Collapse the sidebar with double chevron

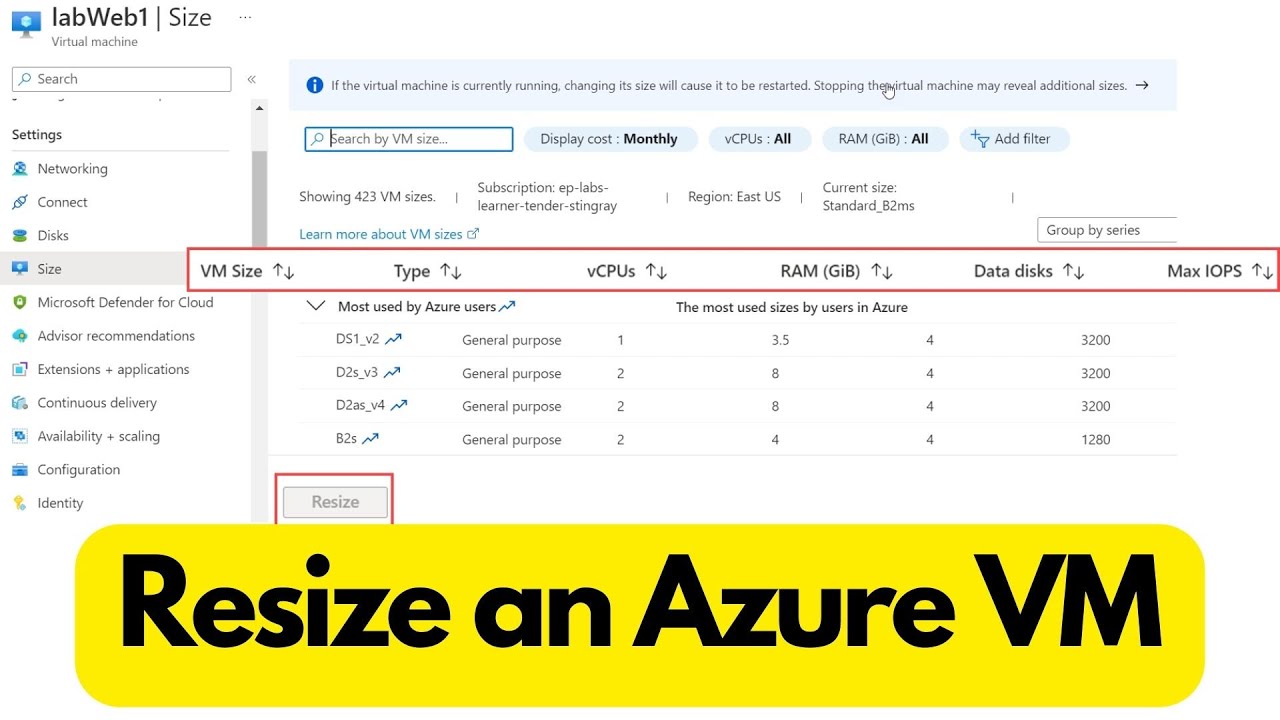(252, 79)
